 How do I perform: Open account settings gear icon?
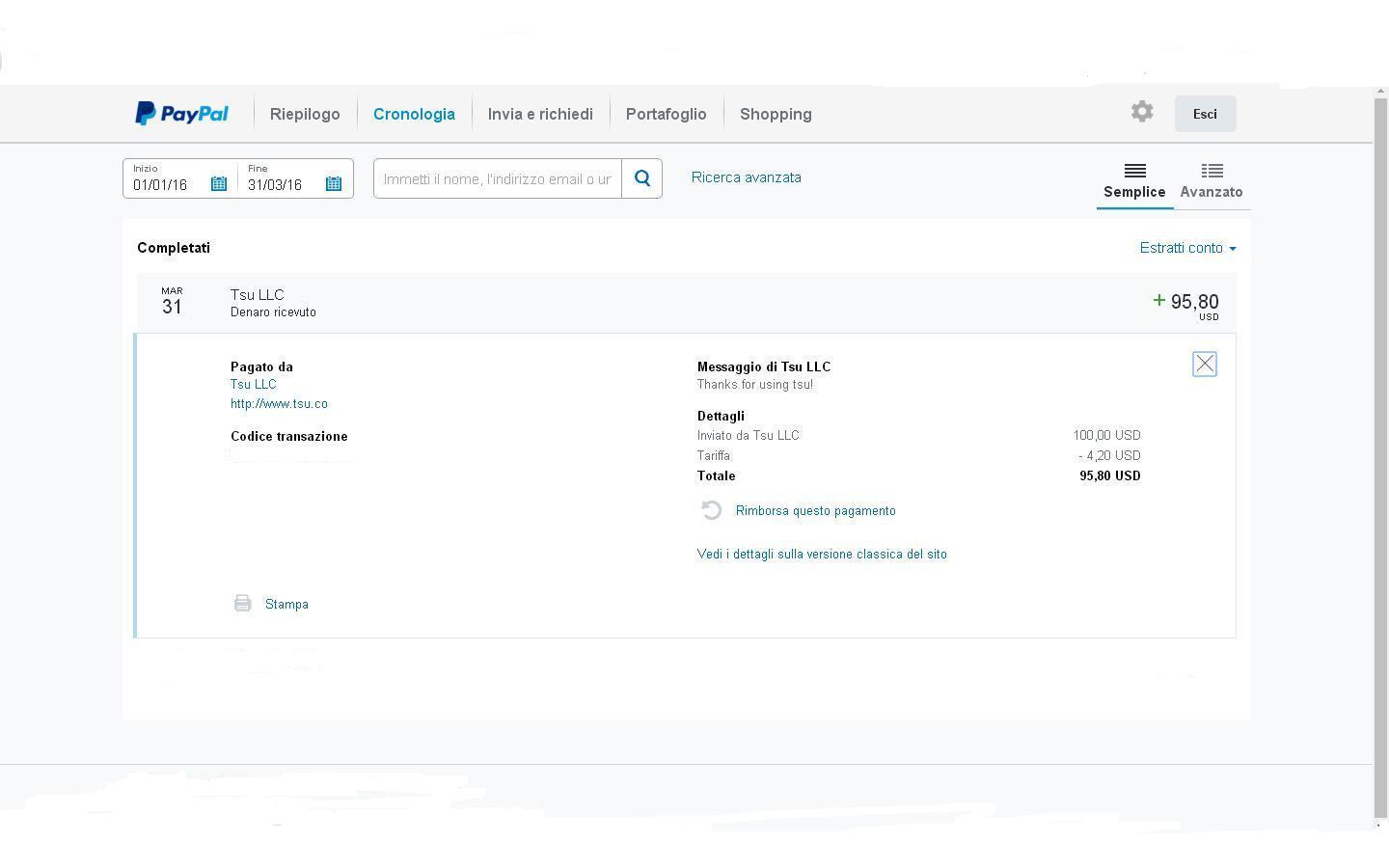[x=1142, y=112]
